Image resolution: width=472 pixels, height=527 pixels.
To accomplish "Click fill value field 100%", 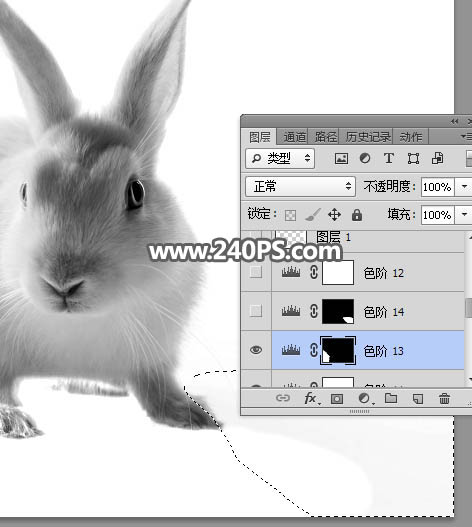I will coord(438,215).
